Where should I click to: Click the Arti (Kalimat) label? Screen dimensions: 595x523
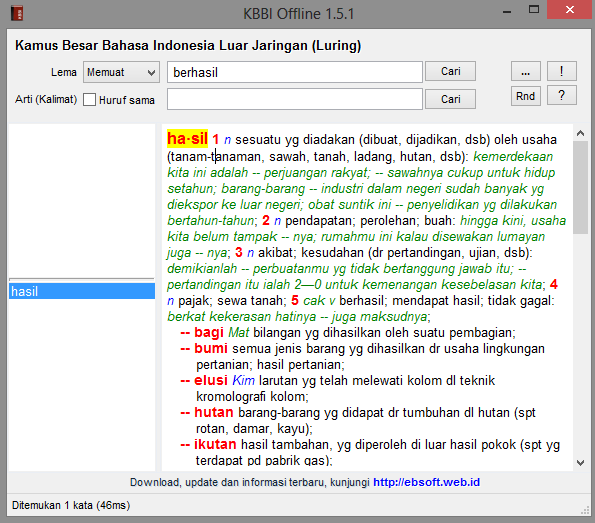tap(46, 99)
